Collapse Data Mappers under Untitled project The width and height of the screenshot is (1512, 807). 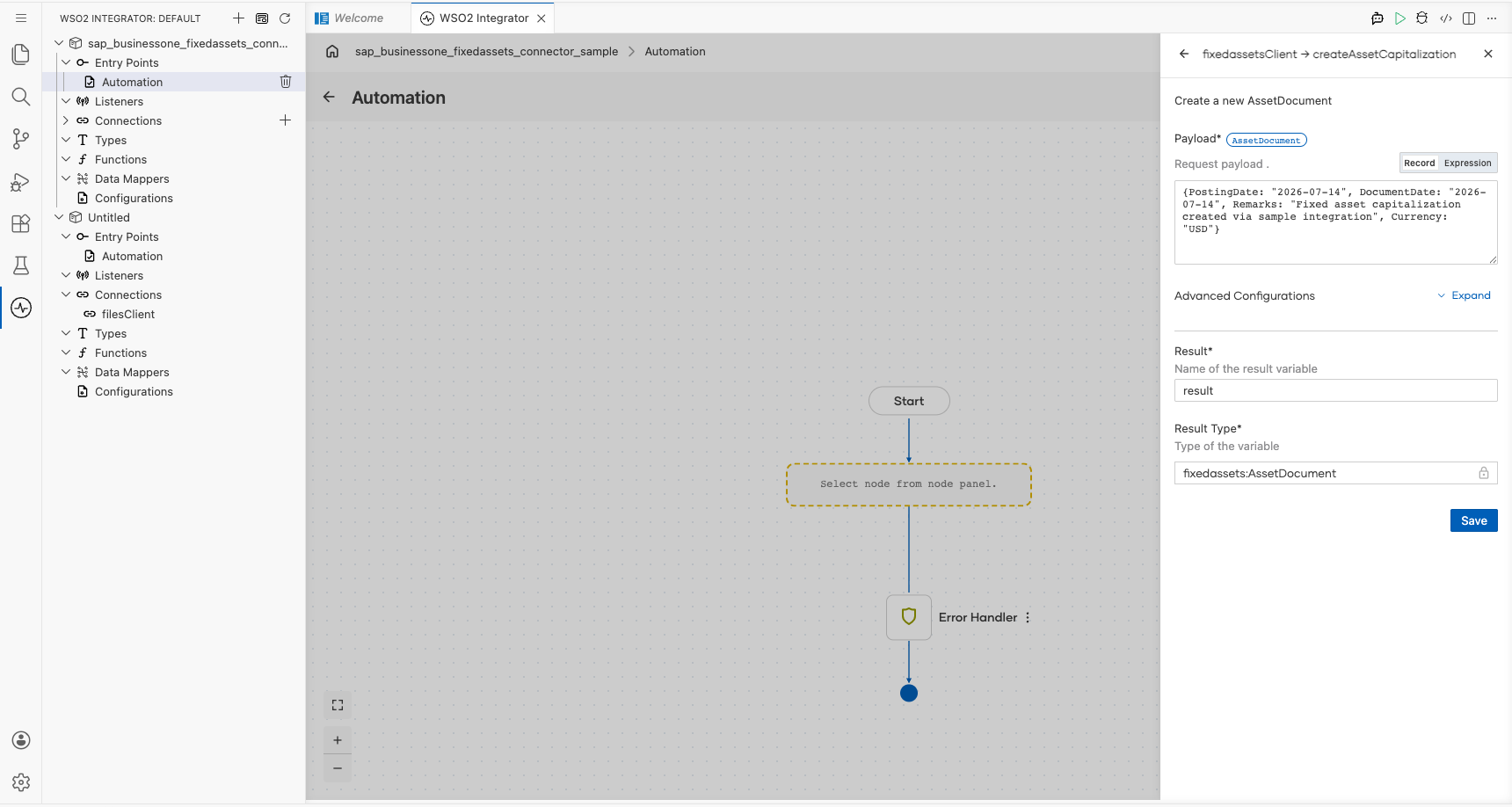[66, 372]
